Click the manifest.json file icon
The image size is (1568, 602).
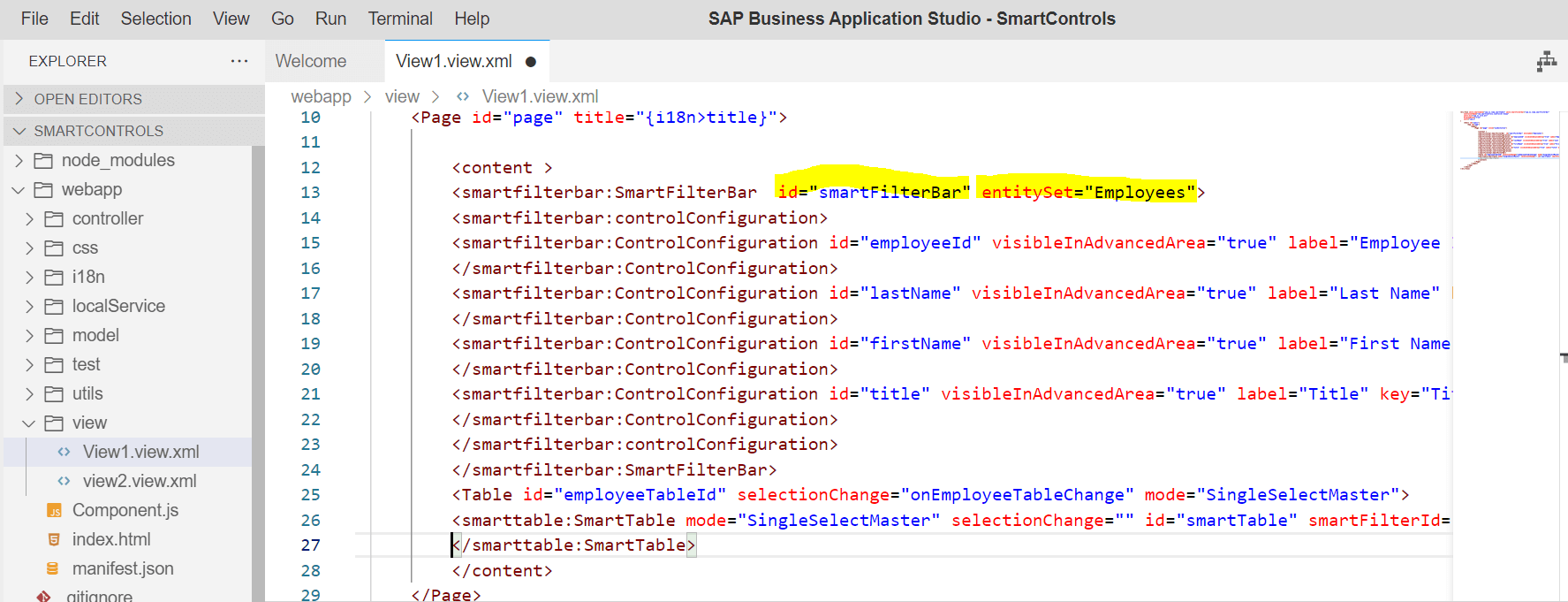point(54,569)
